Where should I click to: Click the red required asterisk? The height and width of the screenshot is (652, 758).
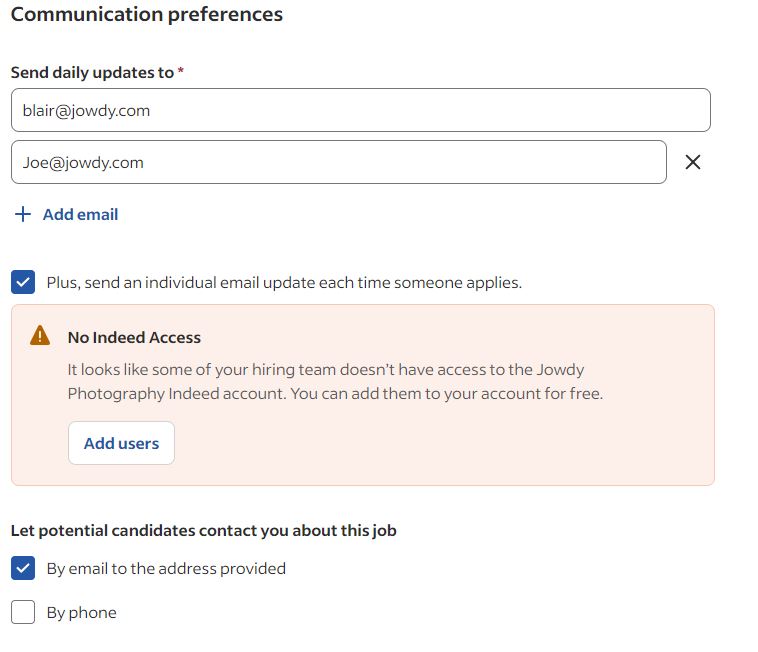181,71
